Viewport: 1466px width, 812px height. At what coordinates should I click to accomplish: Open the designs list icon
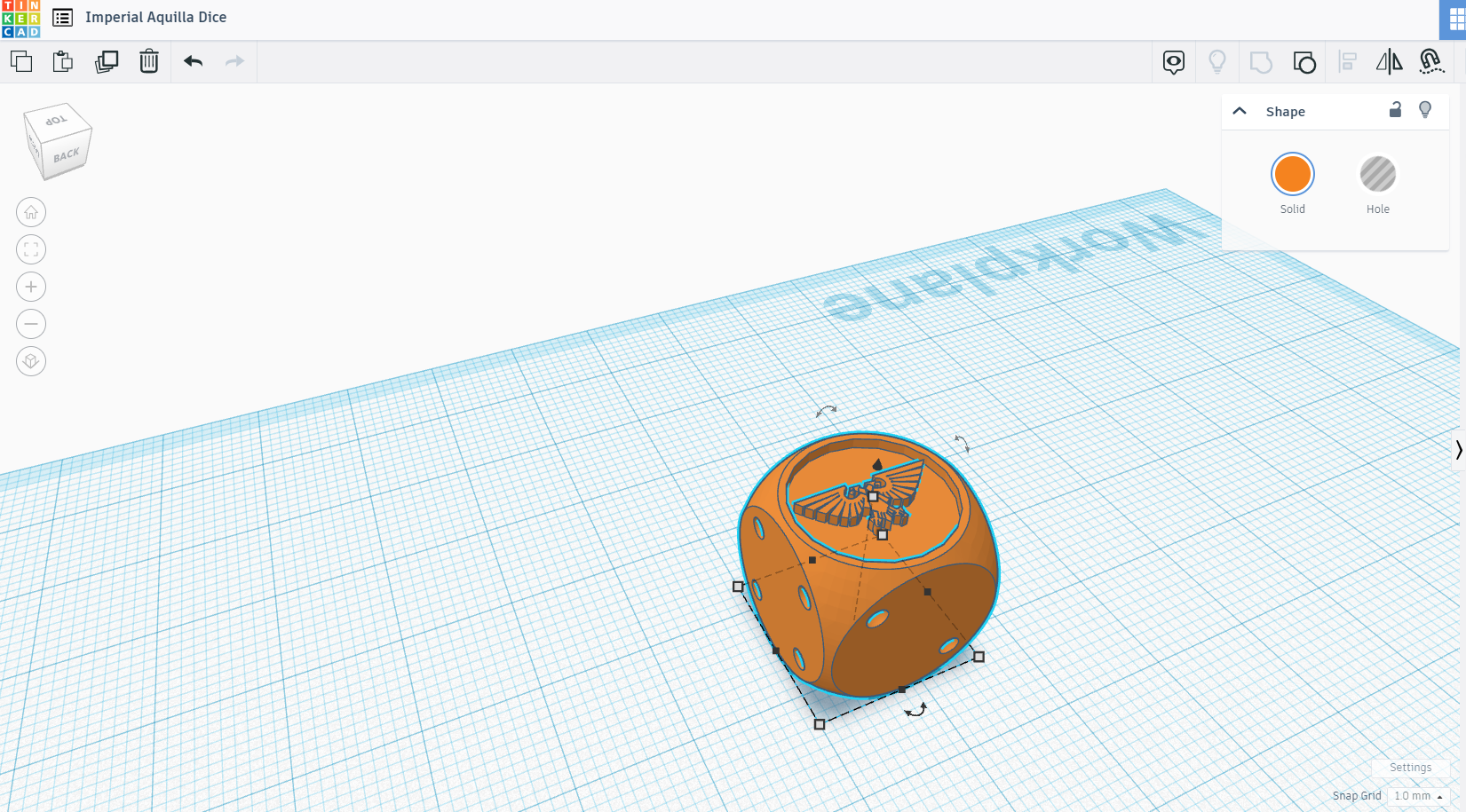click(x=62, y=18)
